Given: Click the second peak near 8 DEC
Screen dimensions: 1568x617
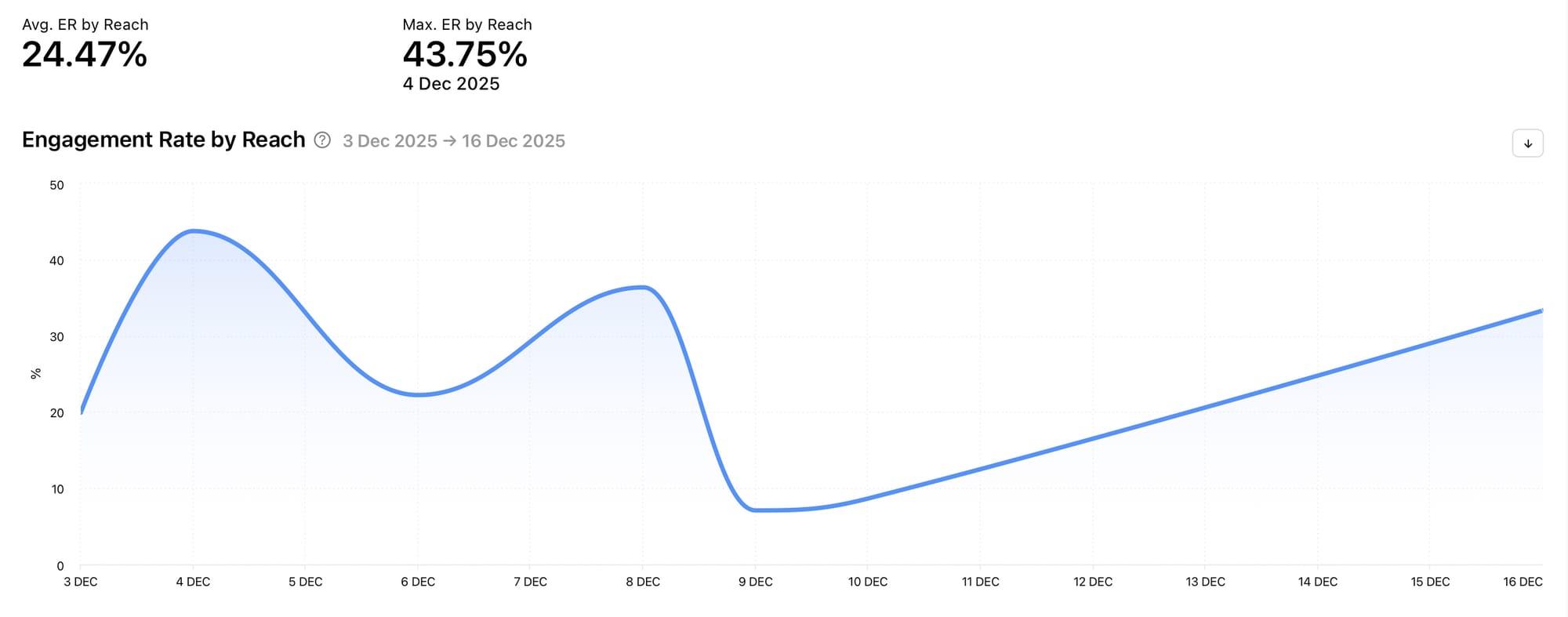Looking at the screenshot, I should 641,287.
